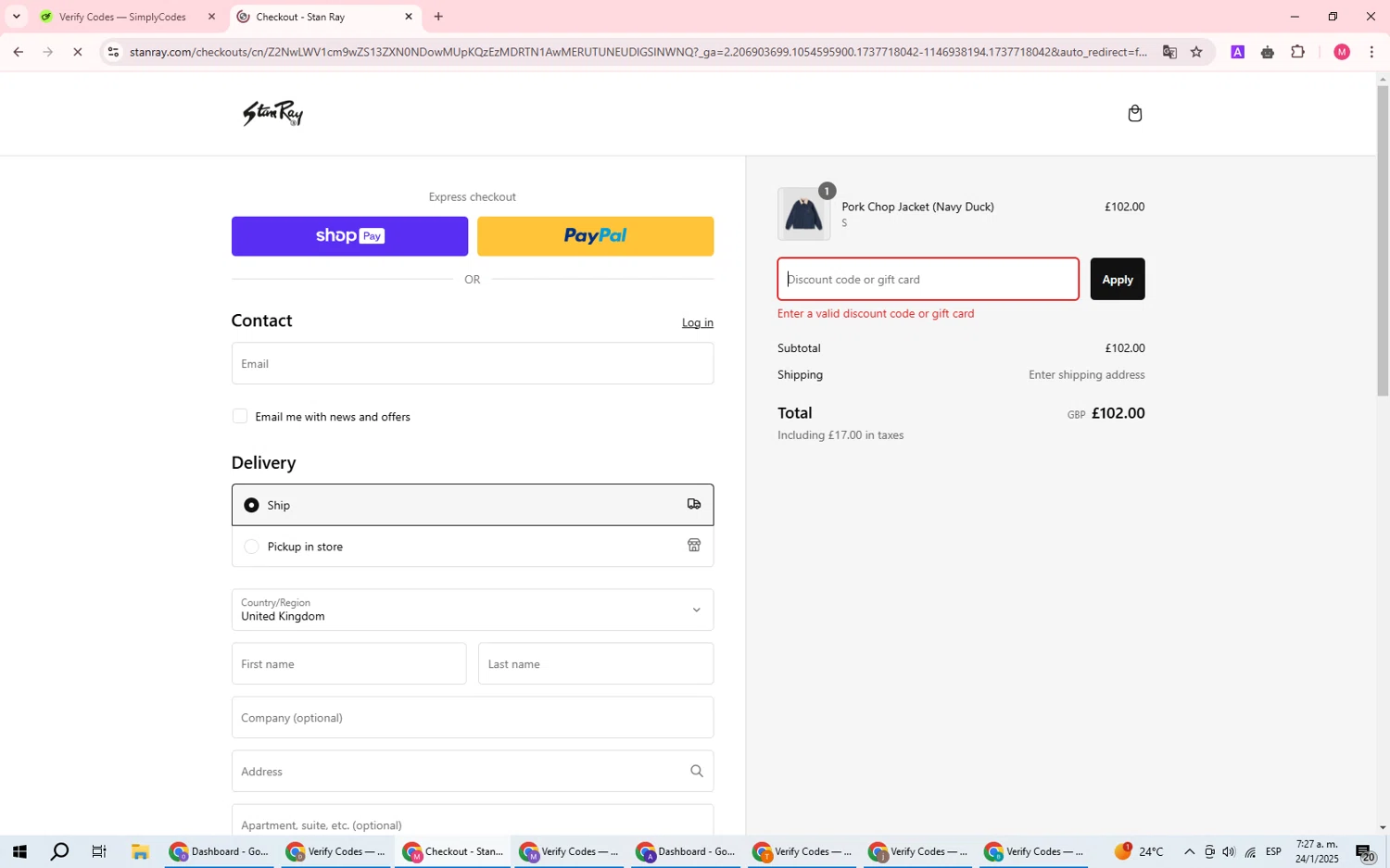The width and height of the screenshot is (1390, 868).
Task: Pay with Shop Pay button
Action: 349,236
